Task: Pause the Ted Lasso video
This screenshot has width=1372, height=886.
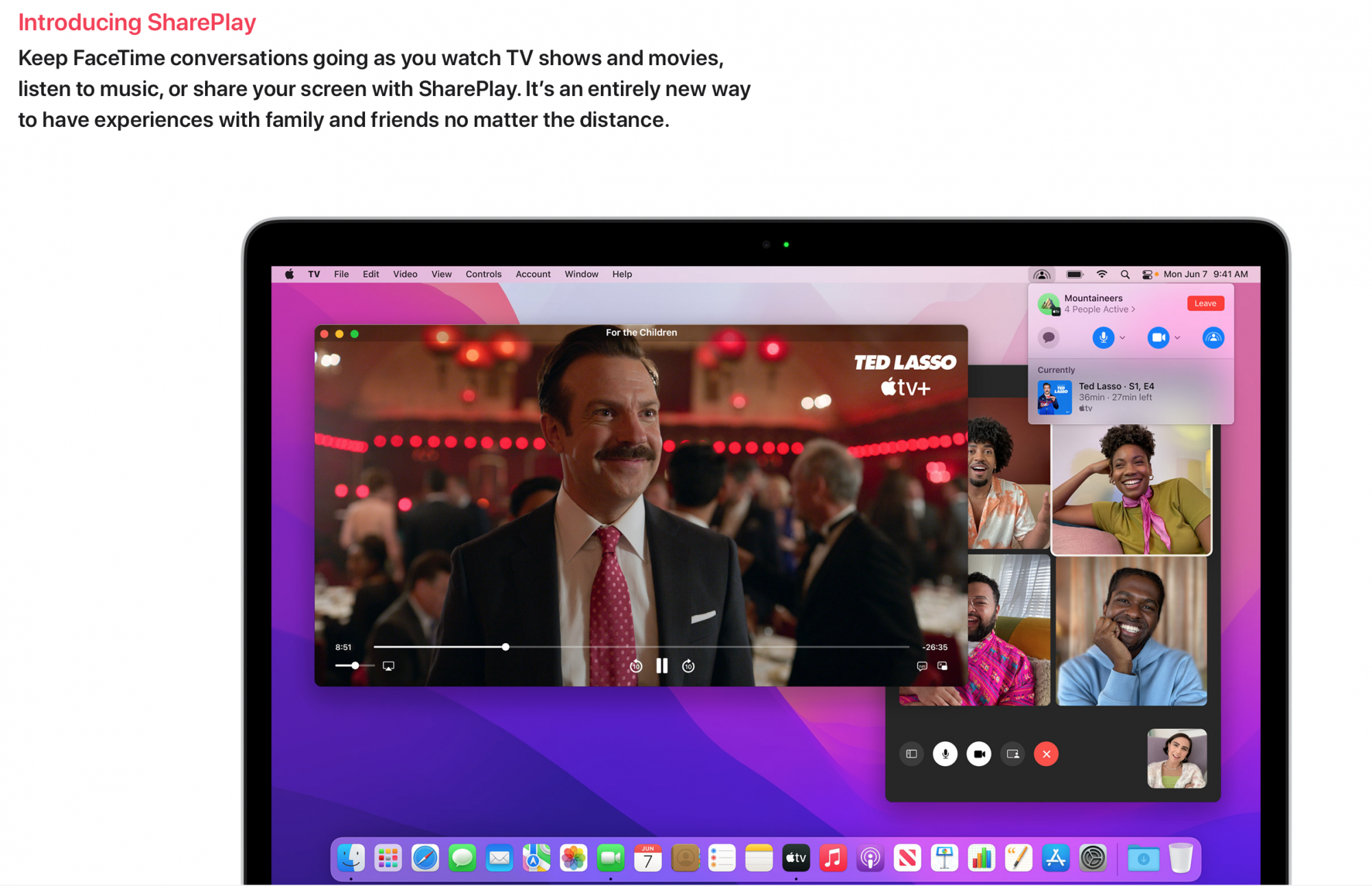Action: (x=662, y=666)
